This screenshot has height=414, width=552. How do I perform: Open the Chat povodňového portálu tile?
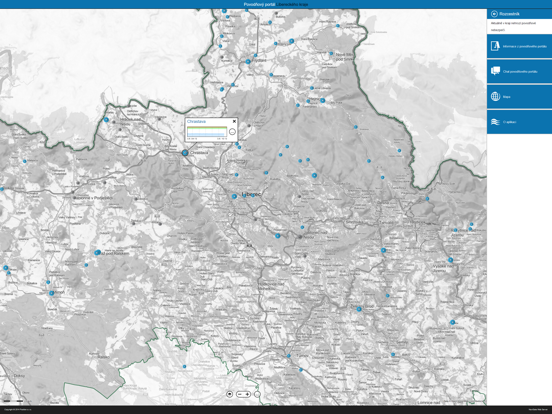519,71
